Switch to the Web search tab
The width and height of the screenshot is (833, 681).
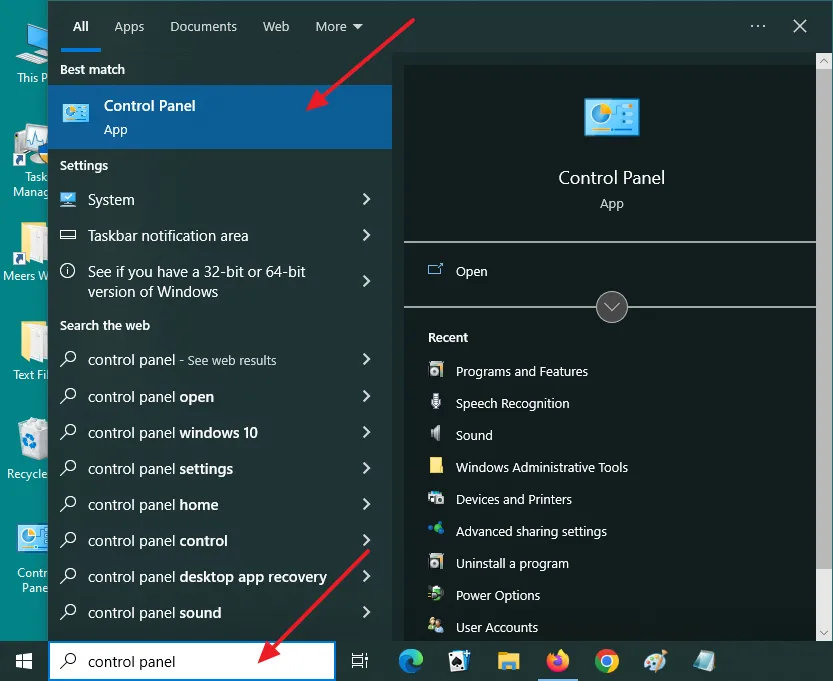276,27
